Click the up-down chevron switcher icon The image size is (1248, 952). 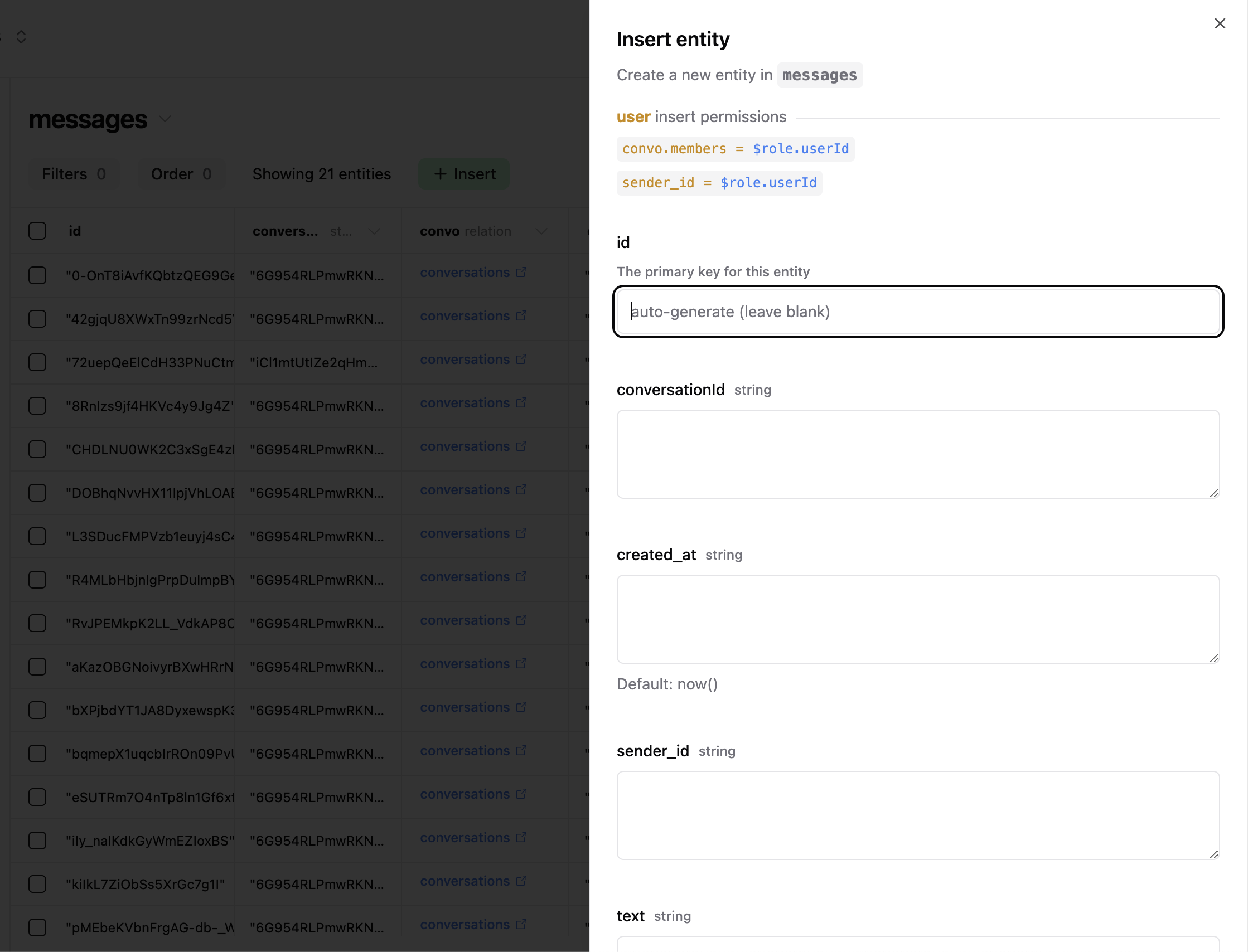21,37
